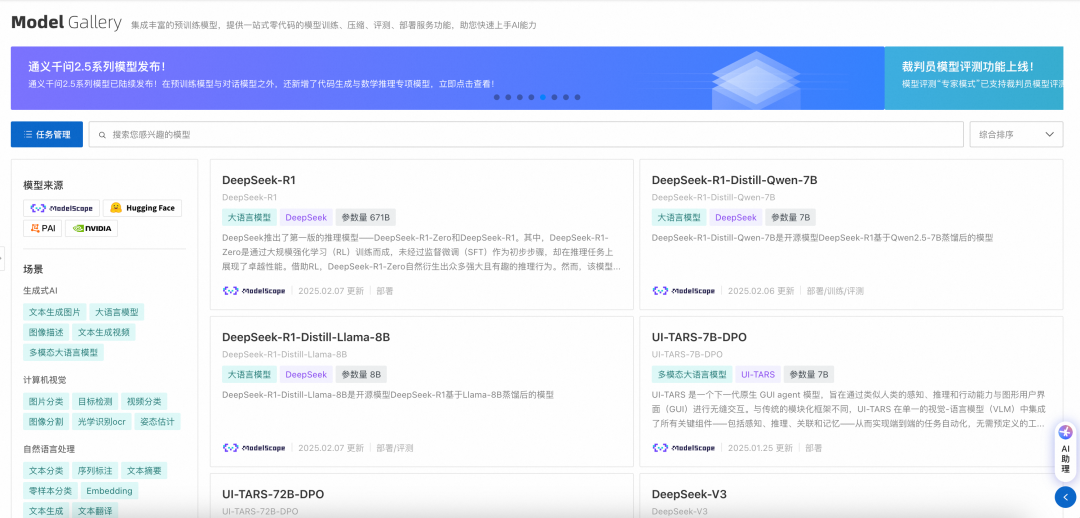Screen dimensions: 1080x518
Task: Select the Embedding filter tag
Action: [x=109, y=491]
